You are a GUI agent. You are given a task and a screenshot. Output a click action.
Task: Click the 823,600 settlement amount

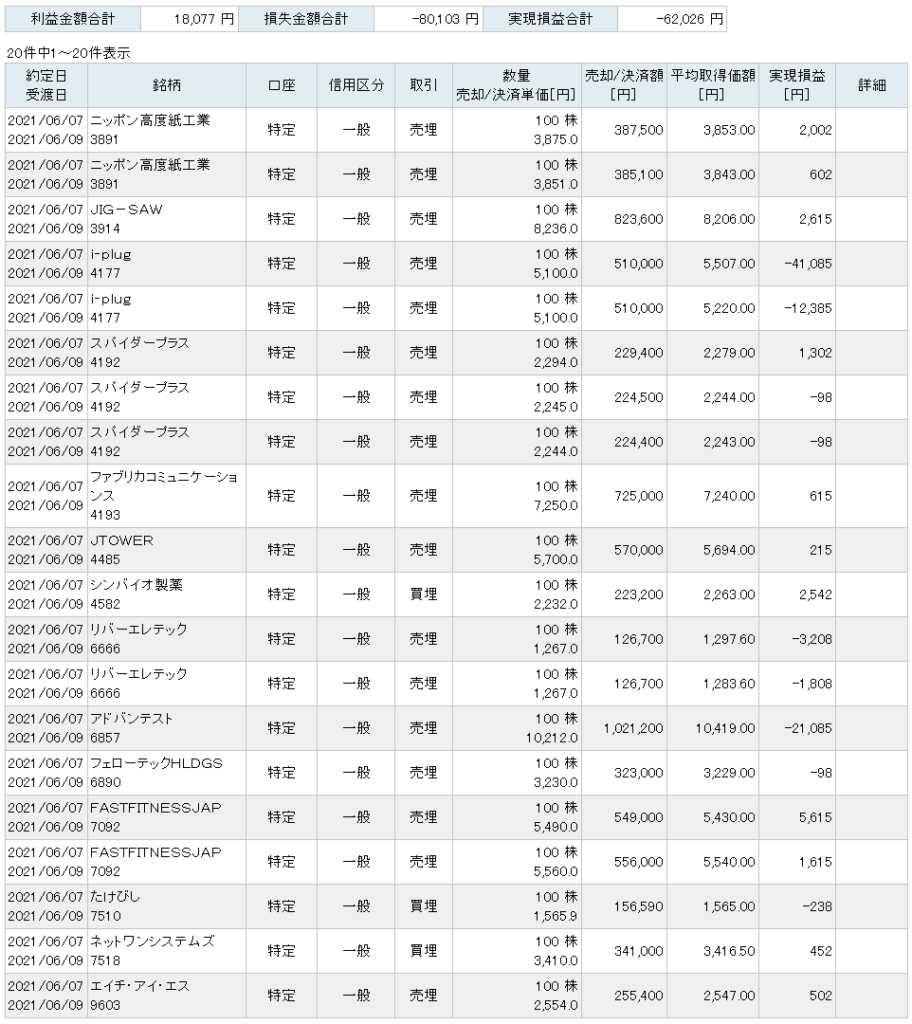tap(638, 219)
